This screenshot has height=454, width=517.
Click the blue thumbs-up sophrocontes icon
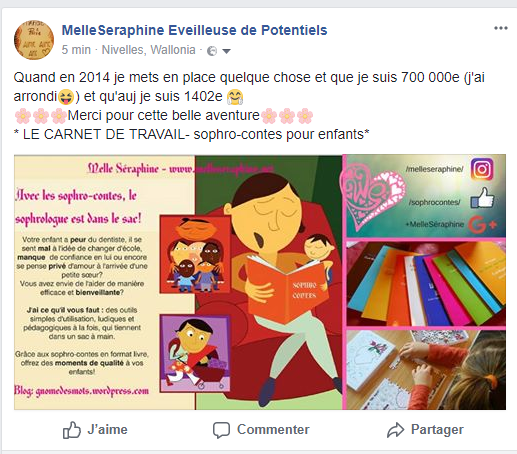click(x=482, y=198)
